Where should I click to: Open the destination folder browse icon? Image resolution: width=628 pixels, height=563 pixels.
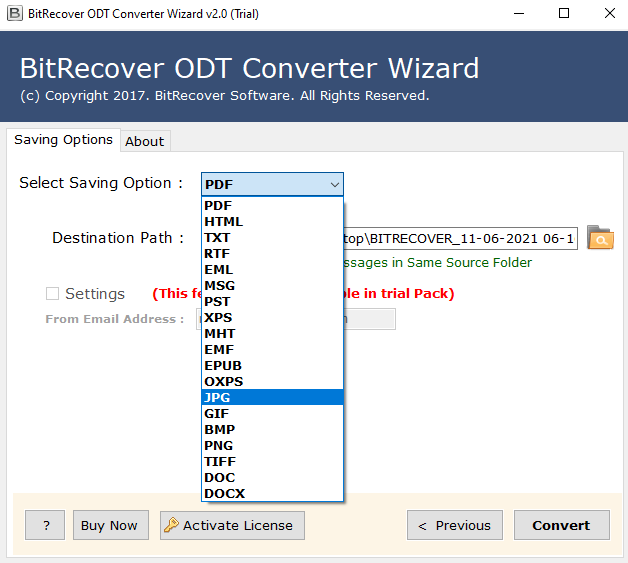tap(600, 237)
